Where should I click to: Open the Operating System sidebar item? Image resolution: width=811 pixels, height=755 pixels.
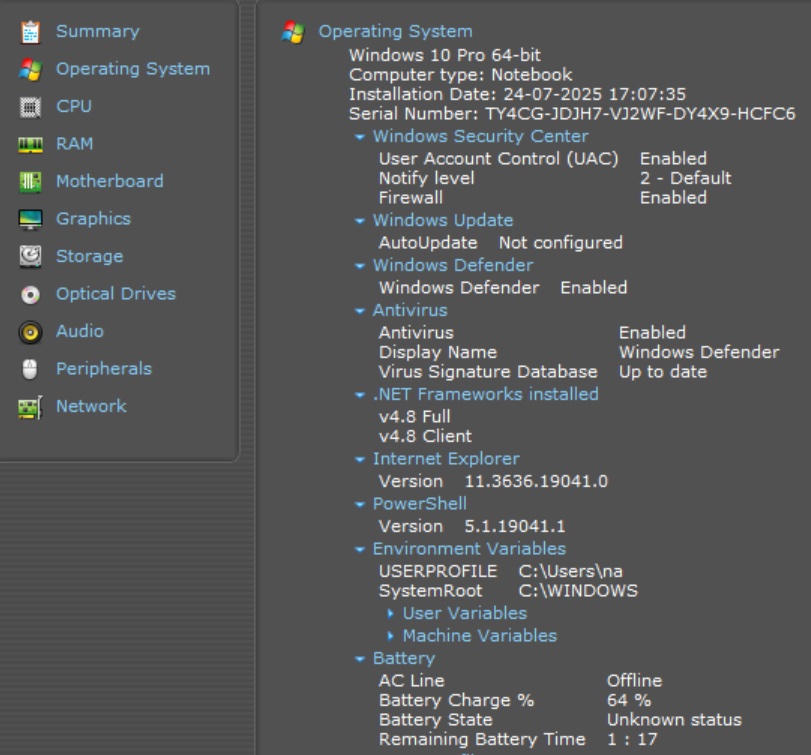click(x=132, y=69)
